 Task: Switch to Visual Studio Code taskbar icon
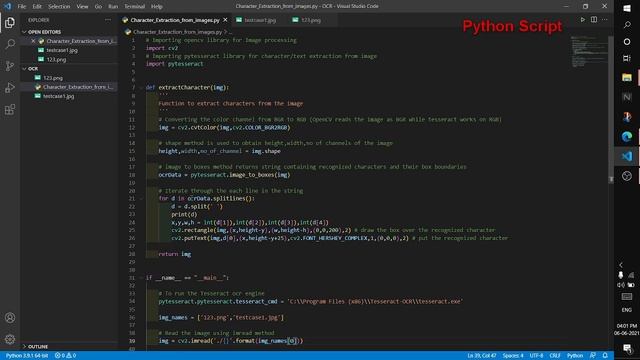point(627,156)
